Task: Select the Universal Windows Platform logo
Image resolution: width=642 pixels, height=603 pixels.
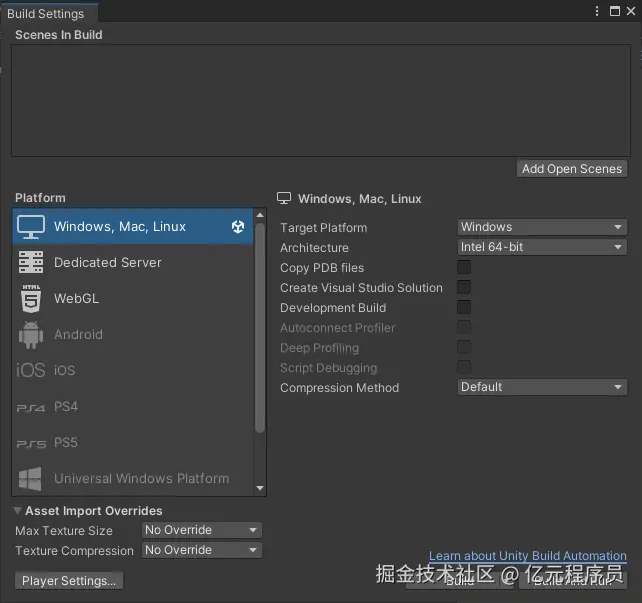Action: click(x=31, y=478)
